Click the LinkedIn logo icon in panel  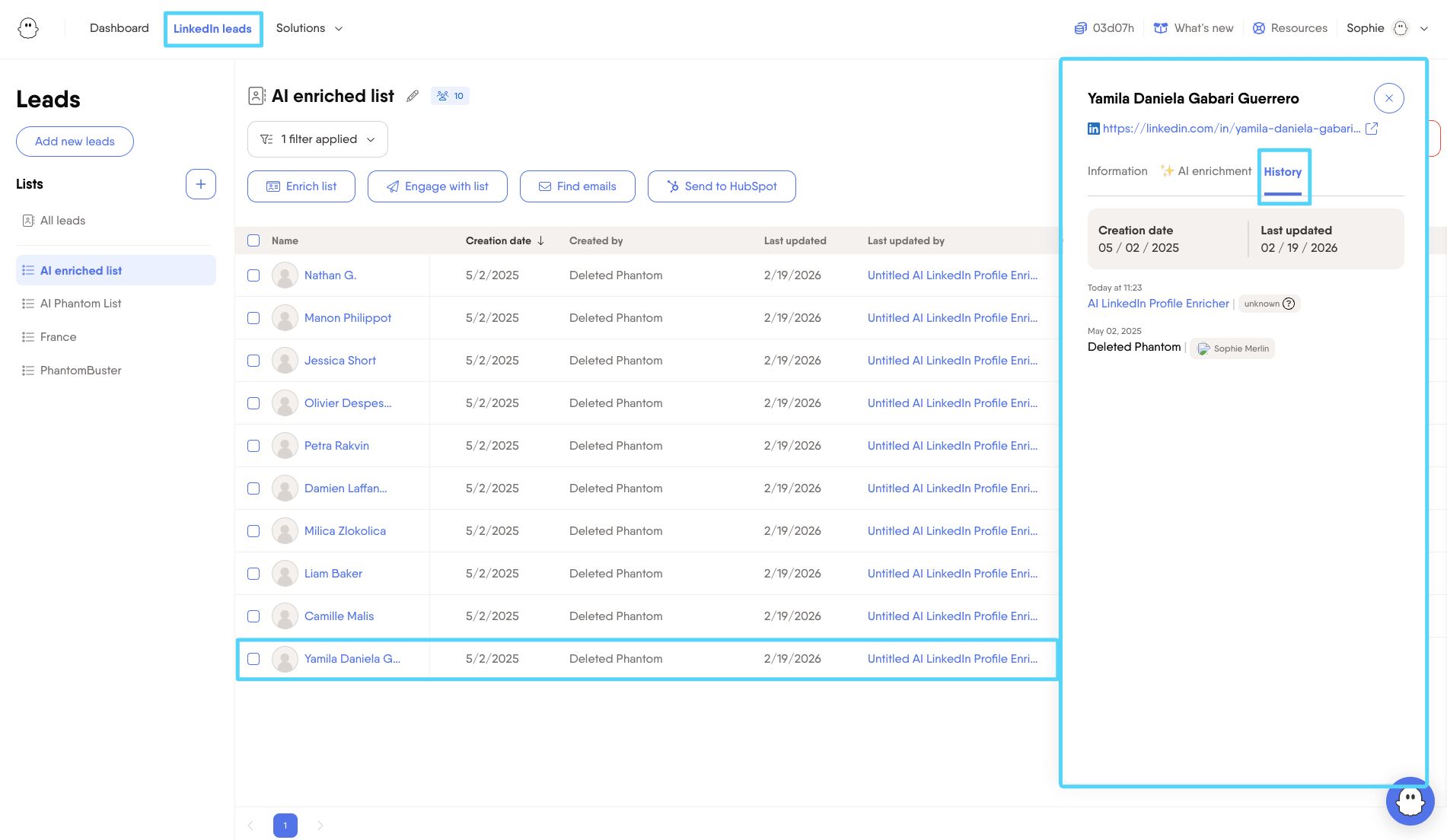[x=1094, y=129]
